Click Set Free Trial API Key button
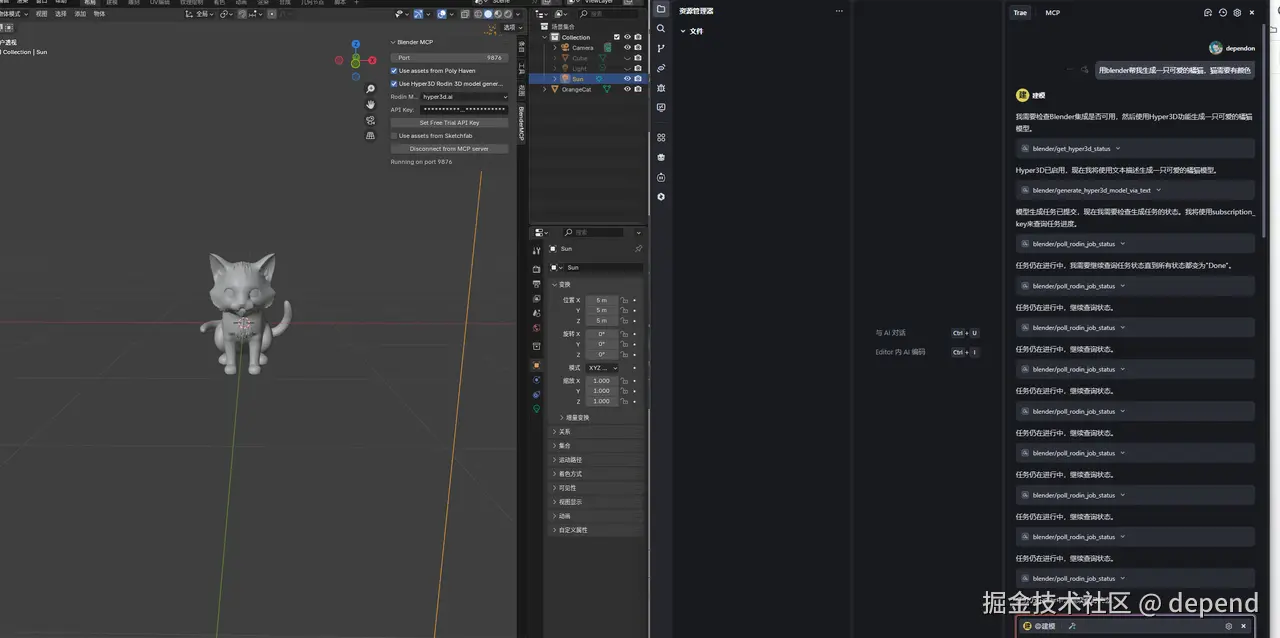This screenshot has width=1280, height=638. 449,123
